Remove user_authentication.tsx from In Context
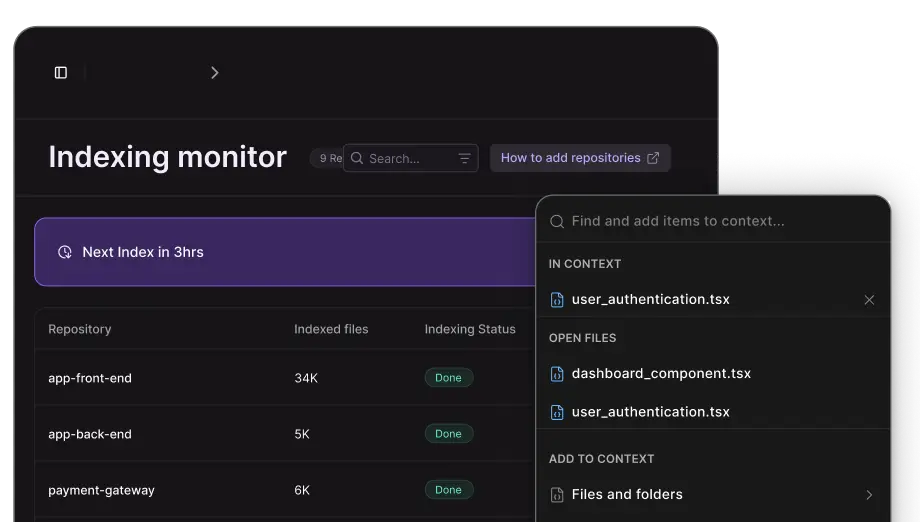 (868, 300)
